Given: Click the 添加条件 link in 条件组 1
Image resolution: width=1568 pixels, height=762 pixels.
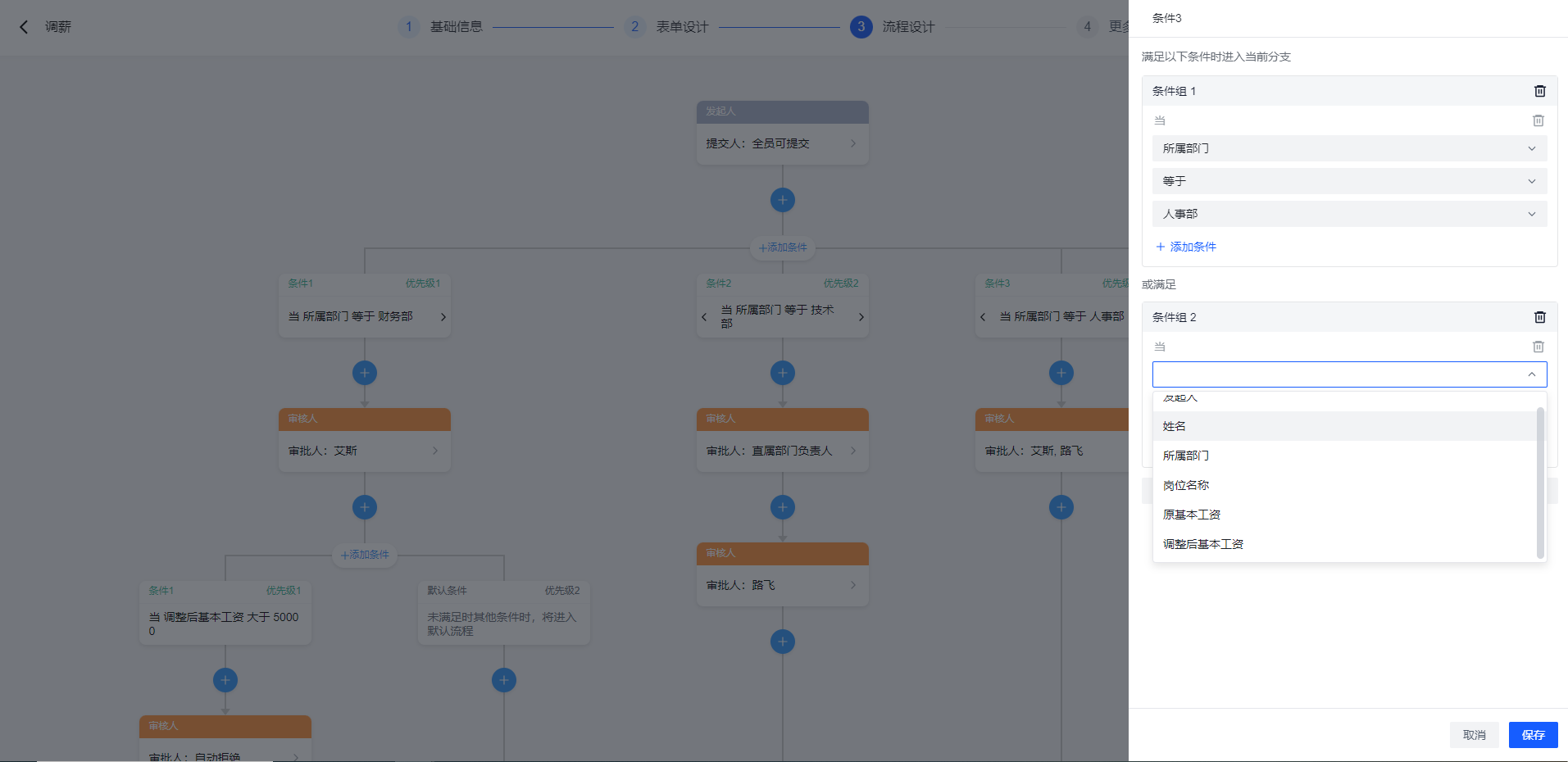Looking at the screenshot, I should (1185, 247).
